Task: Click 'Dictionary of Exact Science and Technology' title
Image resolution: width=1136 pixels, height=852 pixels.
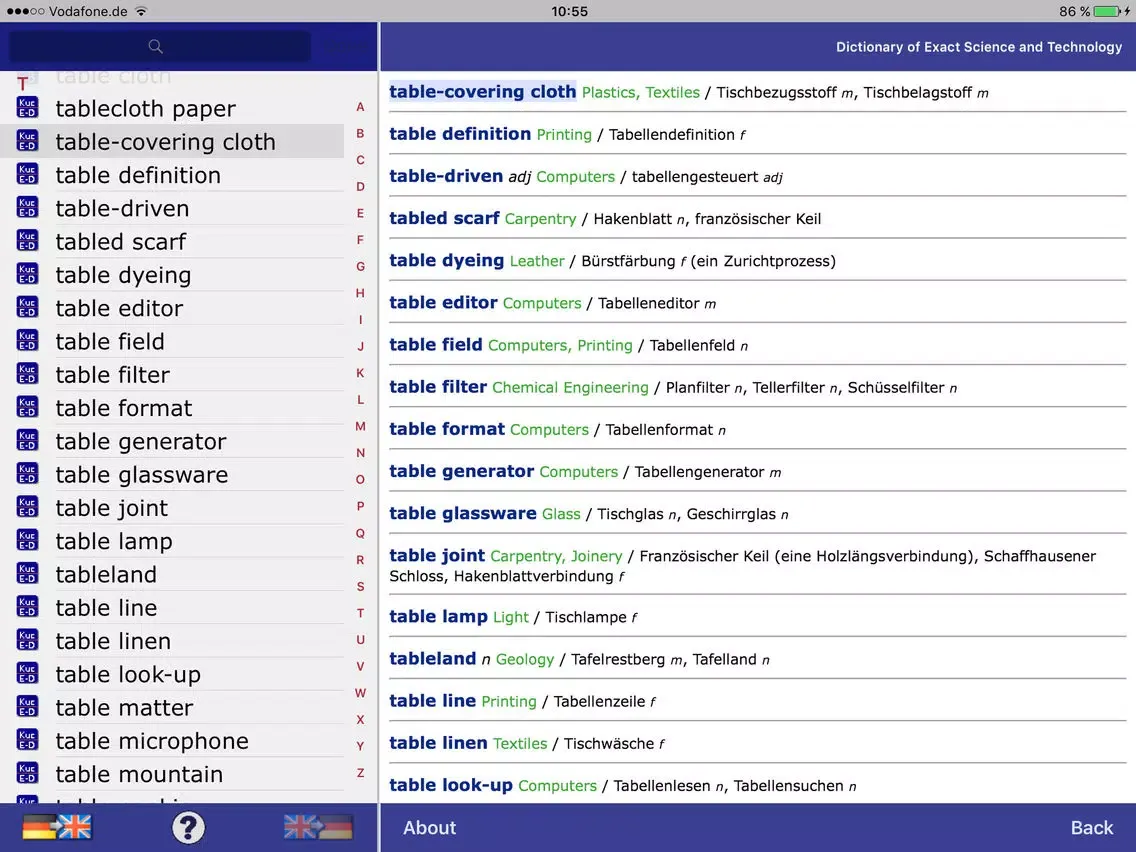Action: (x=979, y=47)
